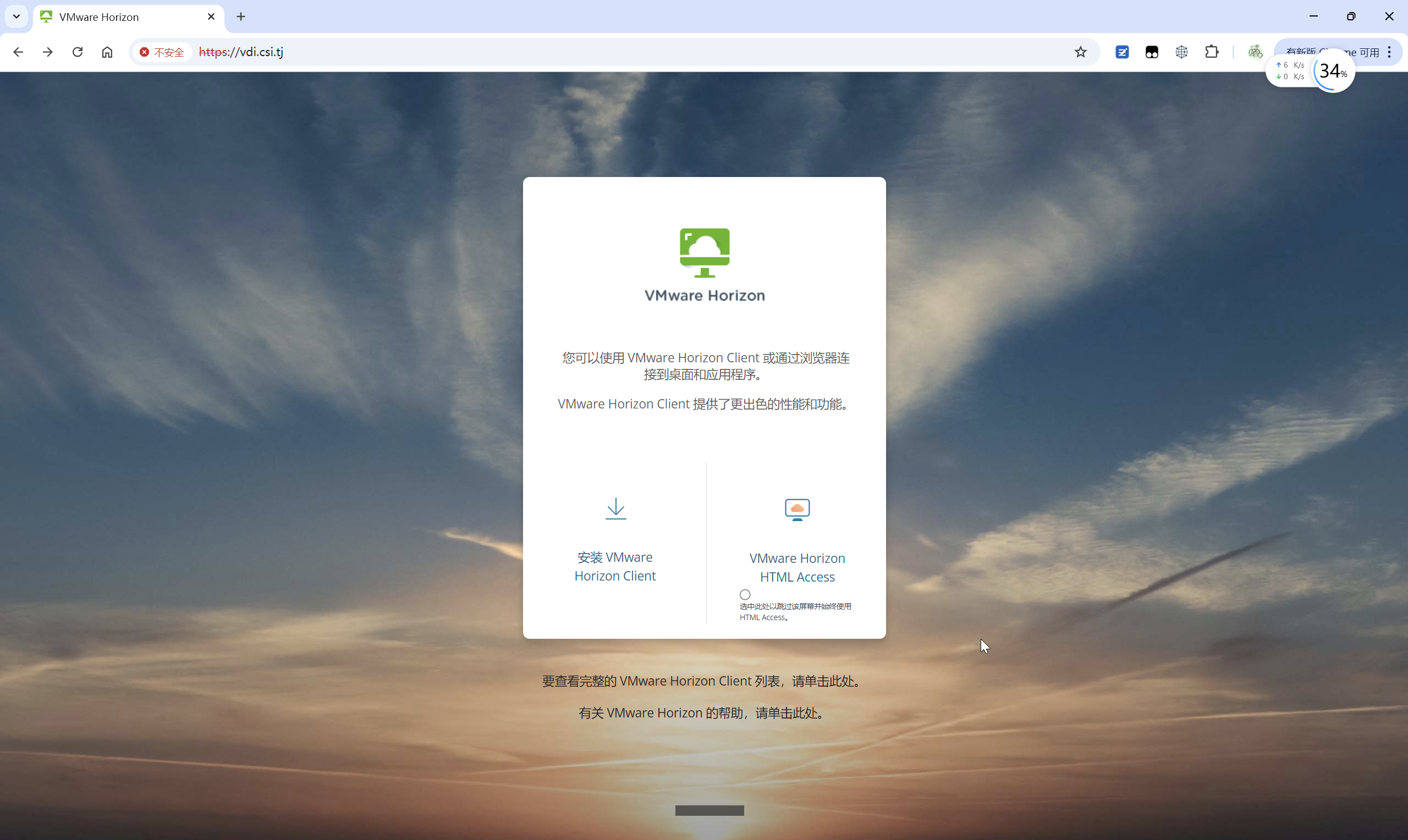Open the black square extension icon
The width and height of the screenshot is (1408, 840).
1152,52
